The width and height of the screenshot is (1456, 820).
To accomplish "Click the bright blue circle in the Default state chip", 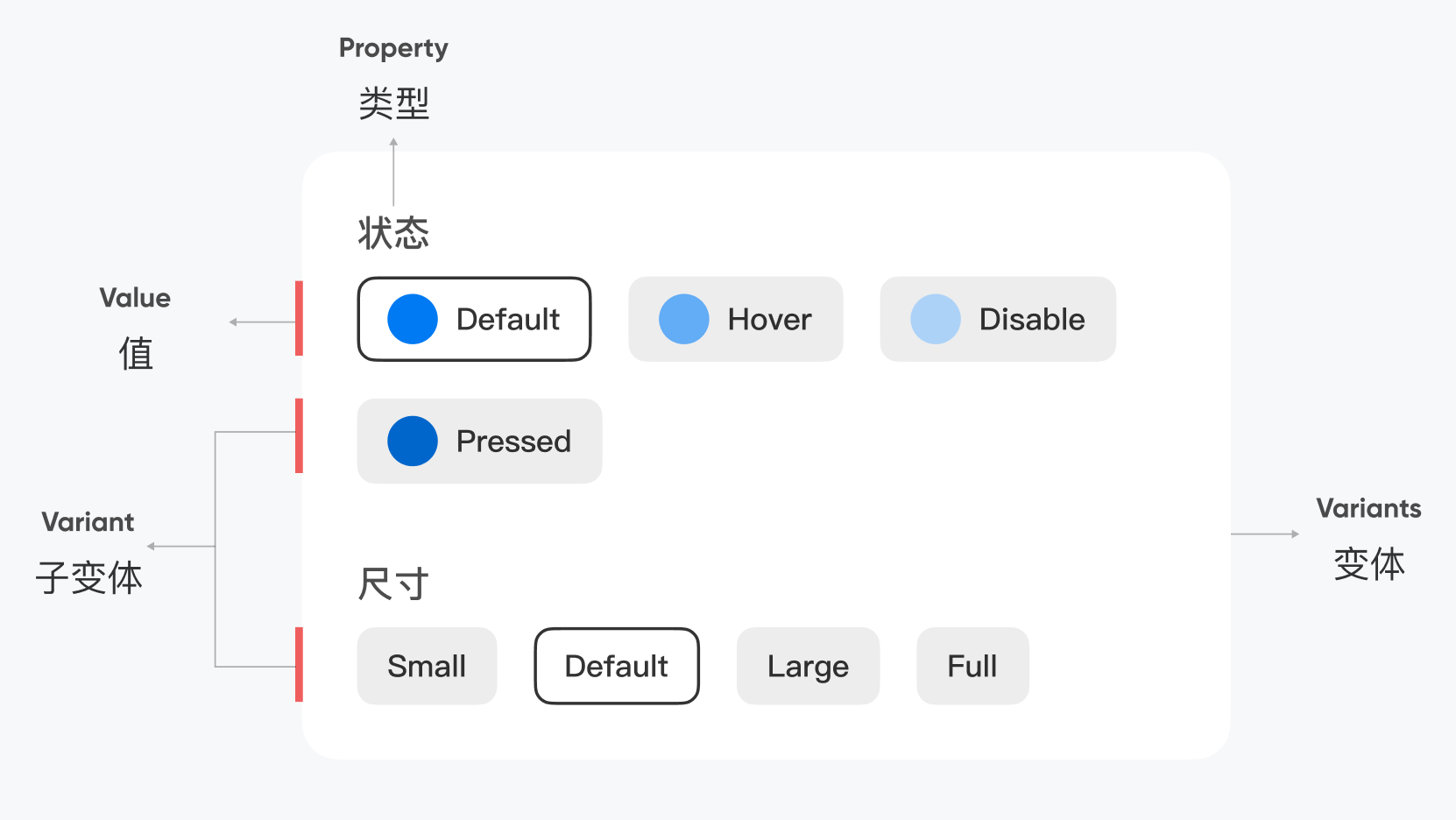I will [x=413, y=319].
